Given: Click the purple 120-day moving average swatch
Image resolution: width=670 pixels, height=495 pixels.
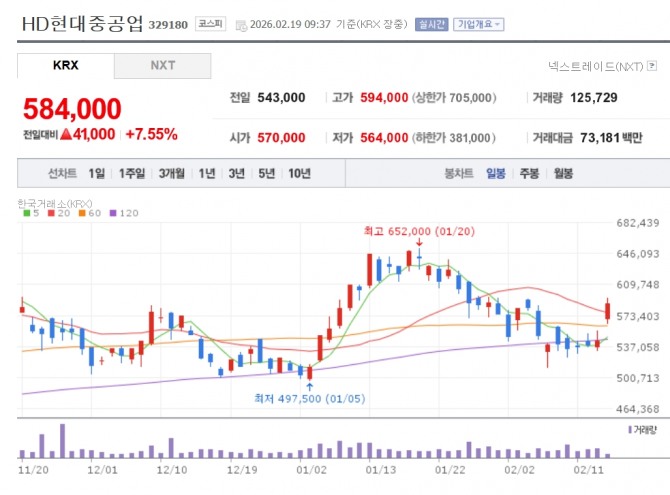Looking at the screenshot, I should click(113, 213).
